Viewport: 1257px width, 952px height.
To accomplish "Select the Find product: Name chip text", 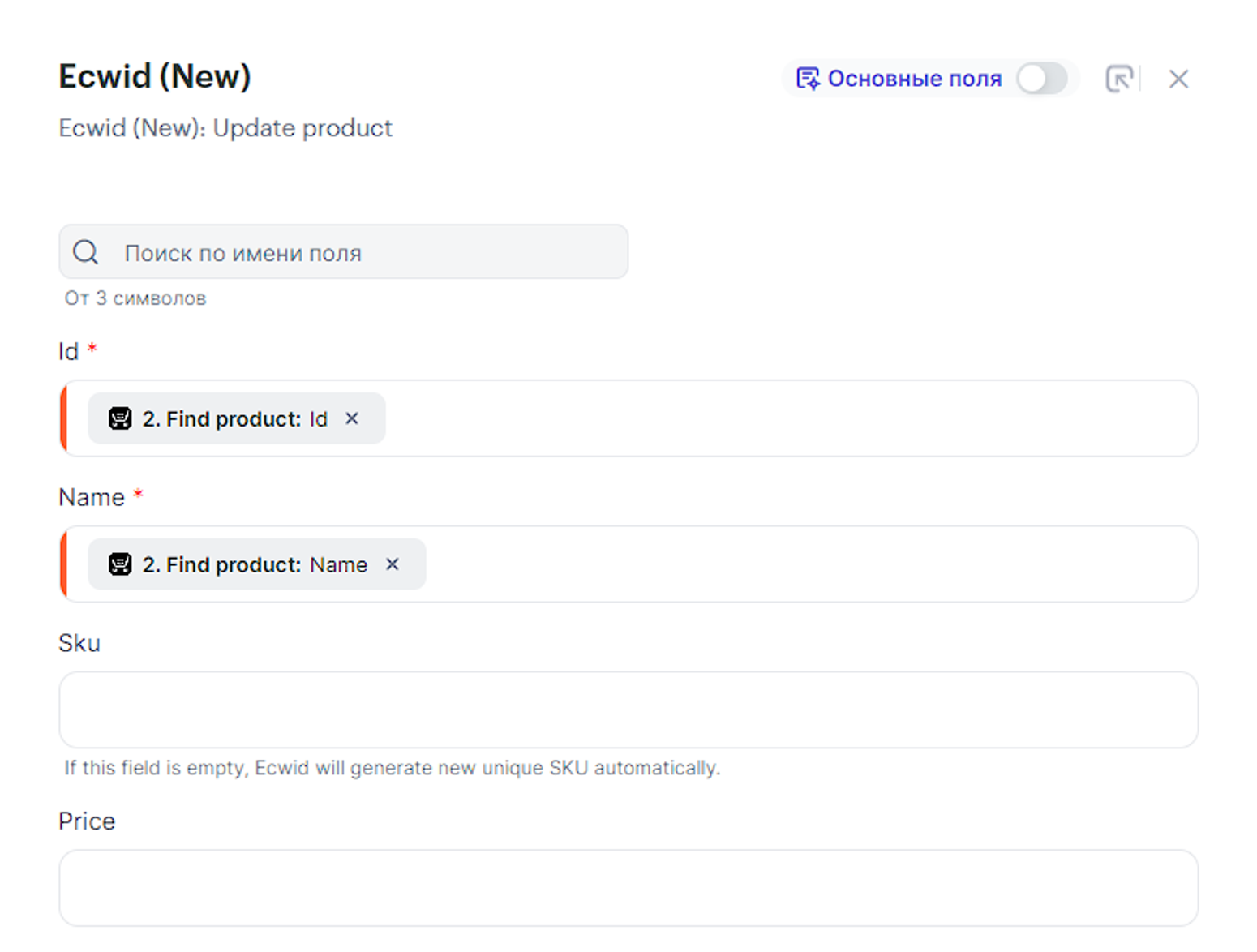I will pyautogui.click(x=255, y=564).
